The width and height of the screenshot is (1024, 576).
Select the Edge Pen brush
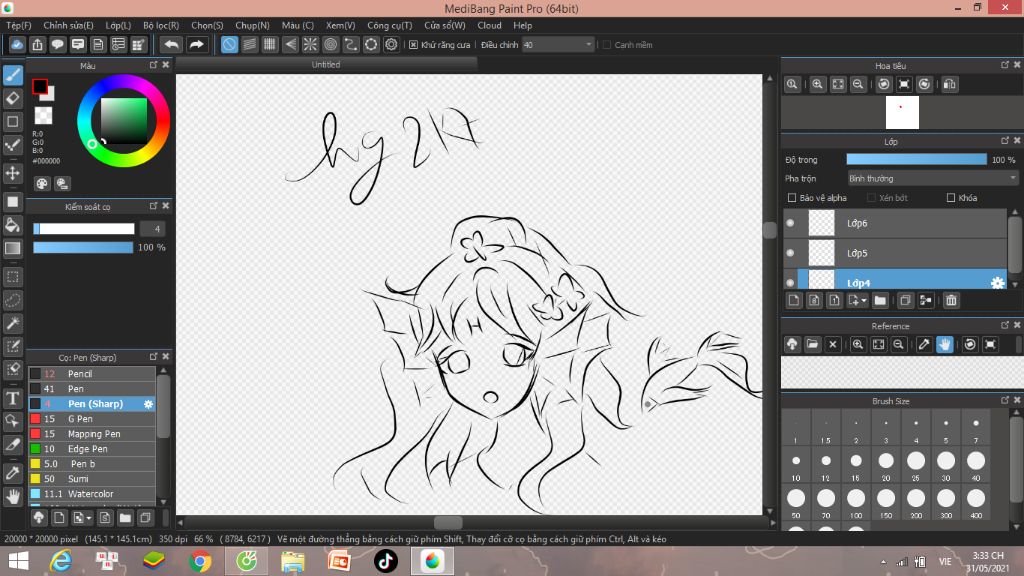(x=92, y=449)
